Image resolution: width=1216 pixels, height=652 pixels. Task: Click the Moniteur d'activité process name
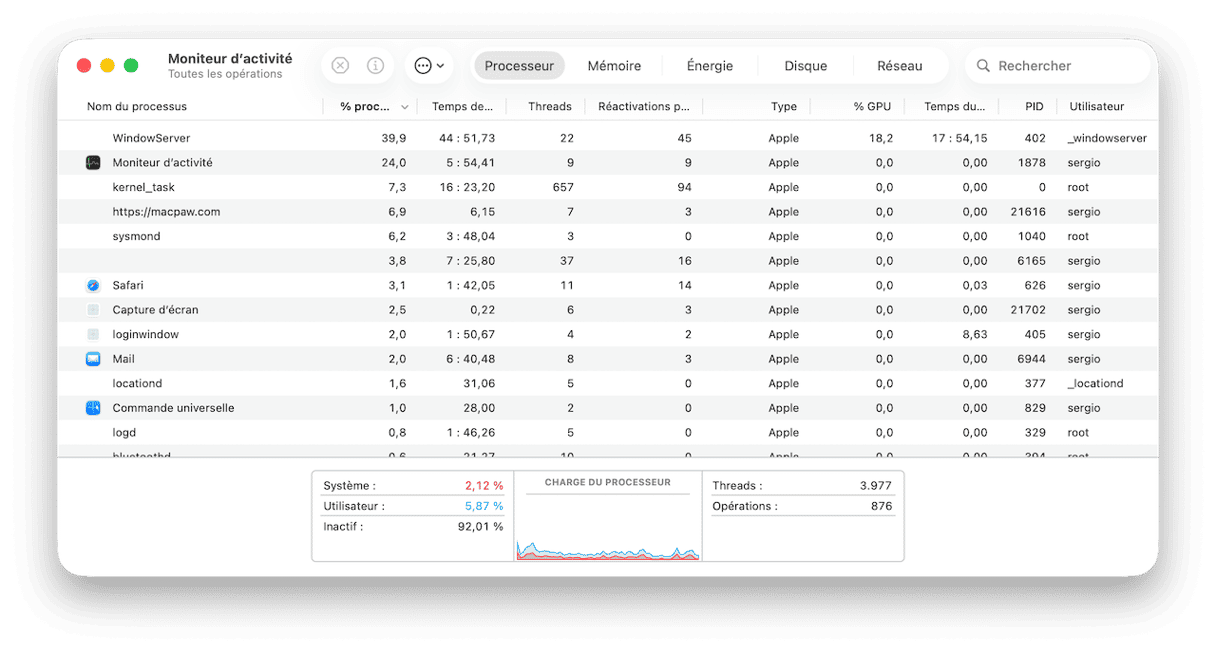point(162,162)
